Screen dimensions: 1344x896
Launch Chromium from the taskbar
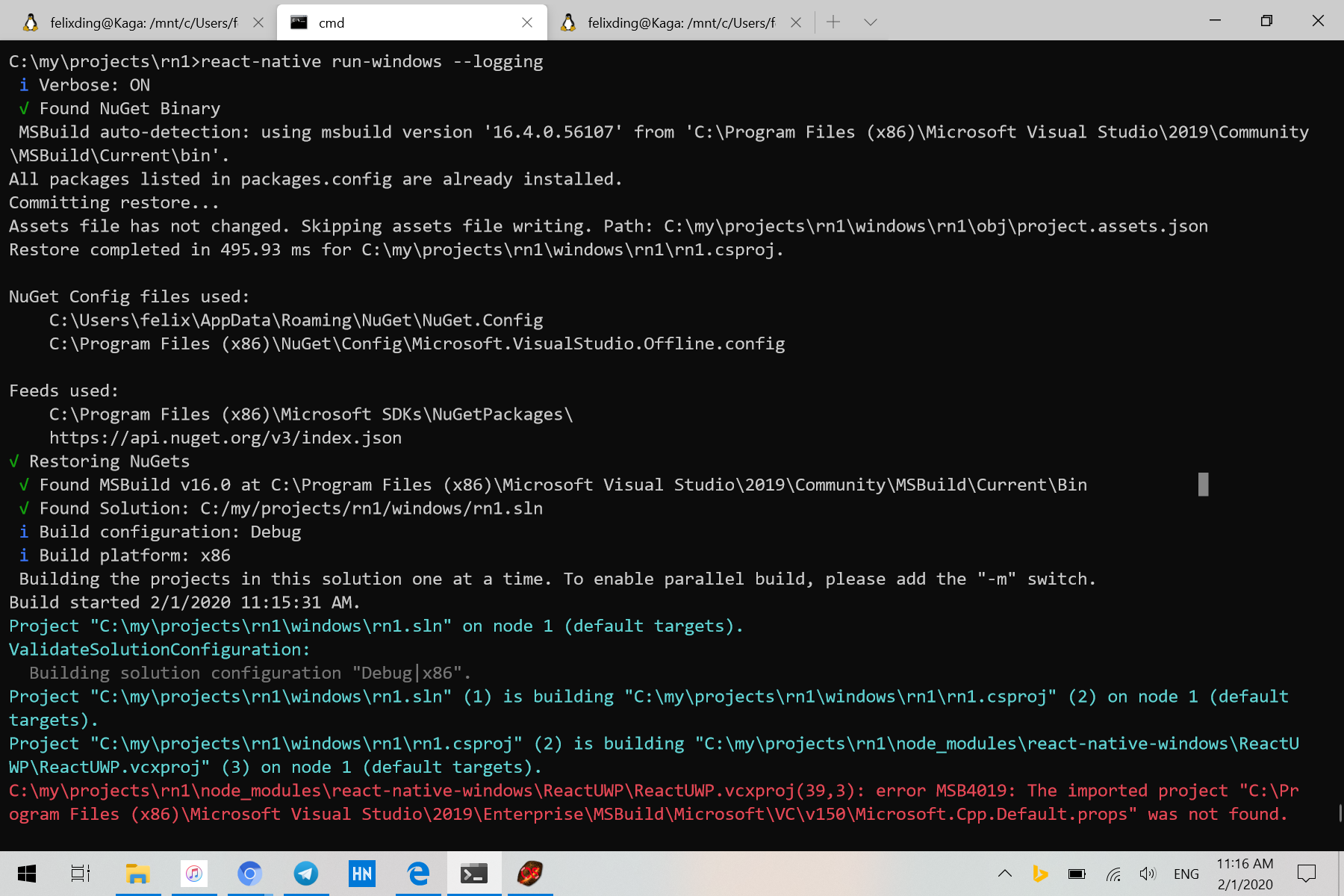(250, 873)
